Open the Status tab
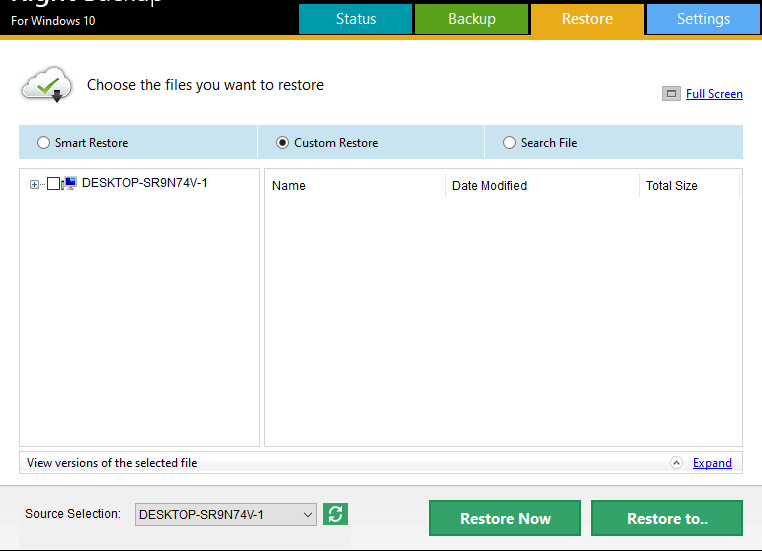The image size is (762, 551). point(355,19)
